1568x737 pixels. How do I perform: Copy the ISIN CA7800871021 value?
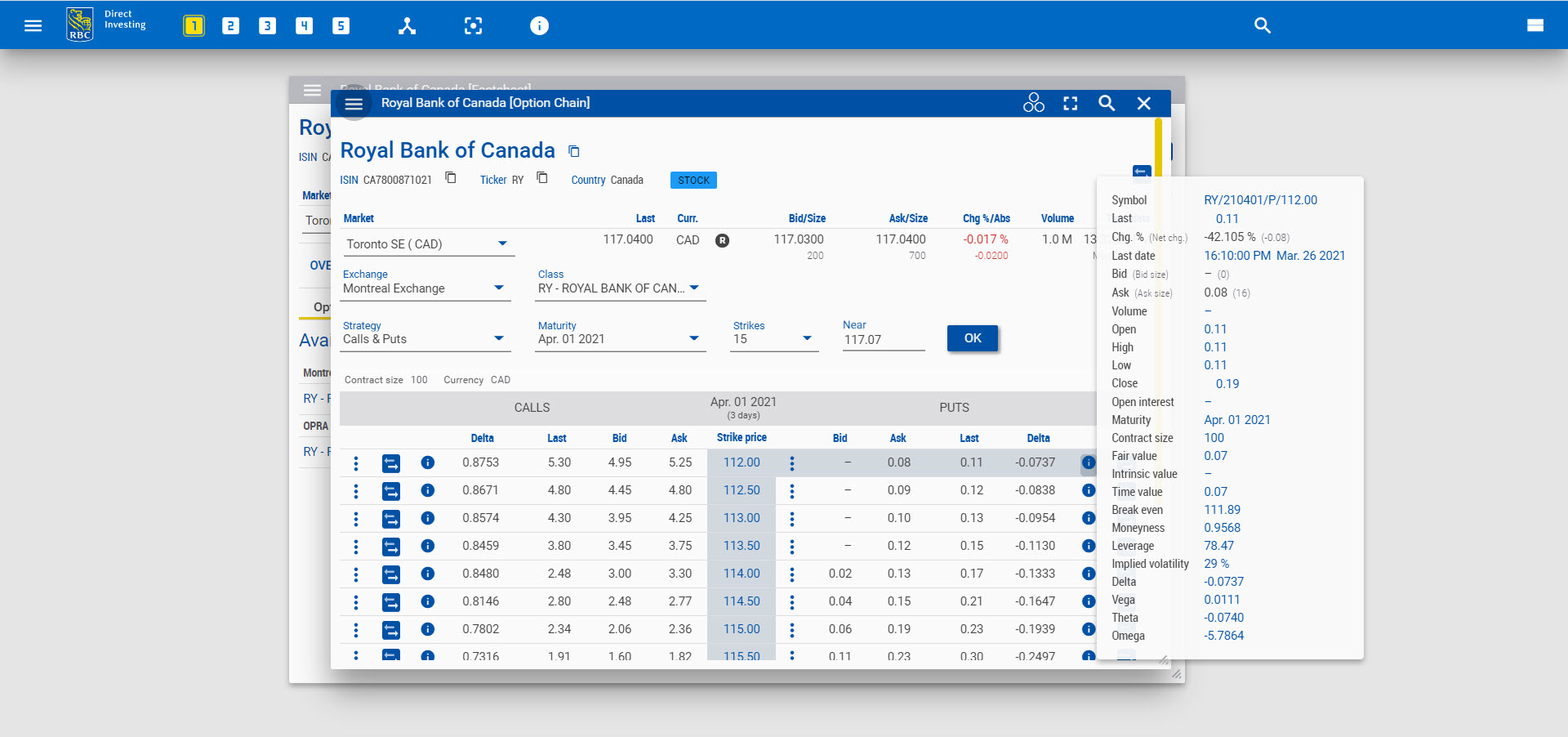450,178
